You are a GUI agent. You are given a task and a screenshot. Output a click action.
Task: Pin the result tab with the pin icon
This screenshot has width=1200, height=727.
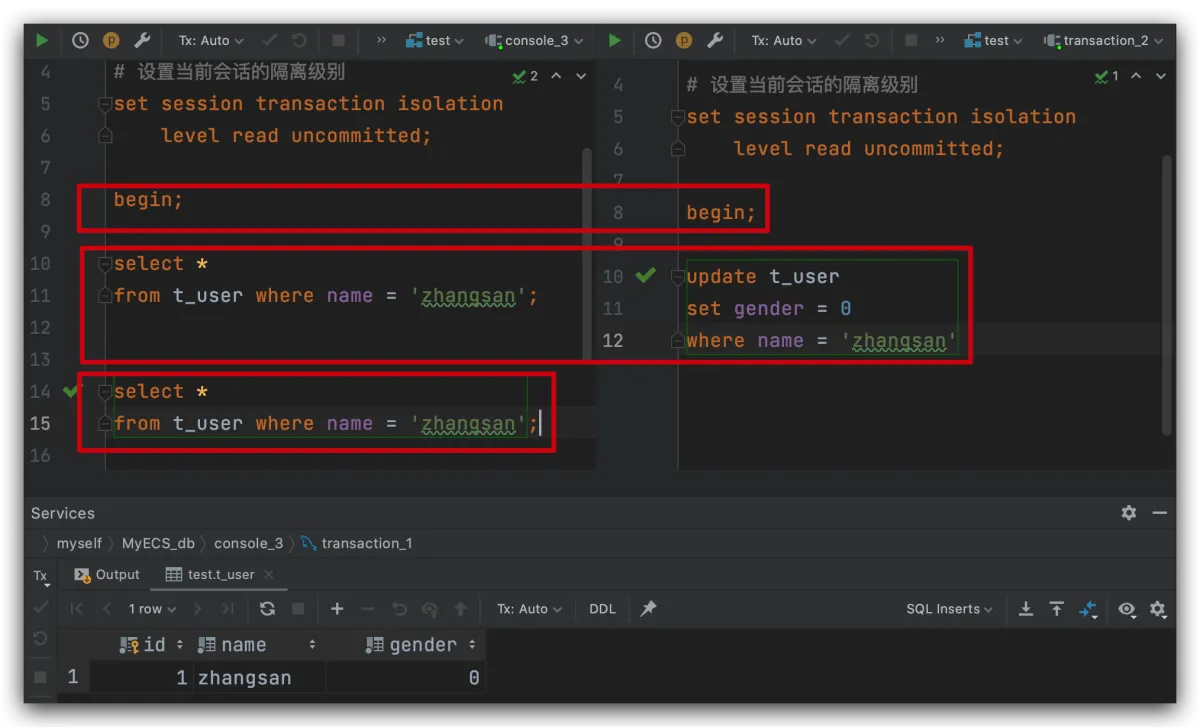(648, 609)
